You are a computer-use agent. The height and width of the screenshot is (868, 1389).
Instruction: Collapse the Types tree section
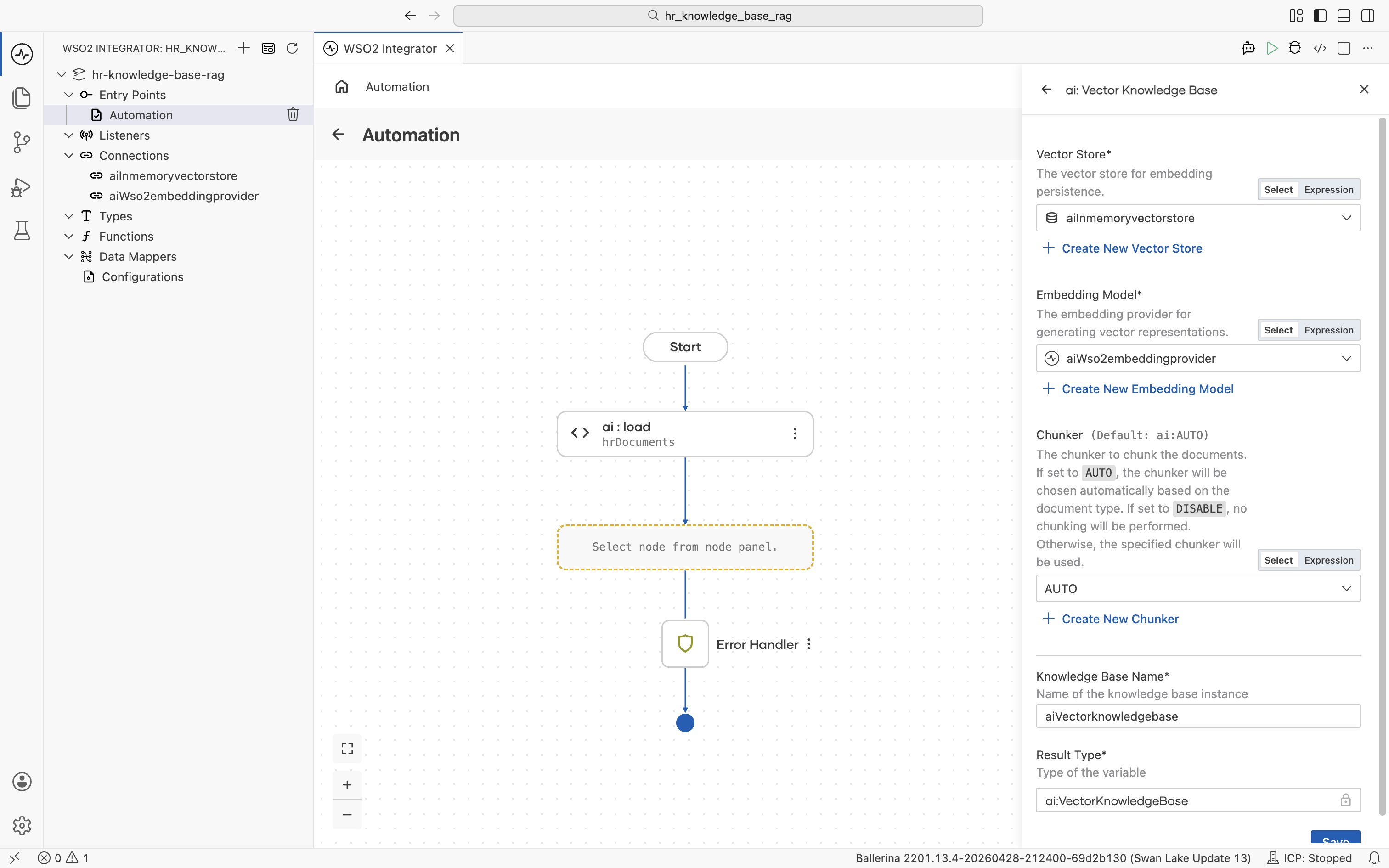tap(69, 216)
